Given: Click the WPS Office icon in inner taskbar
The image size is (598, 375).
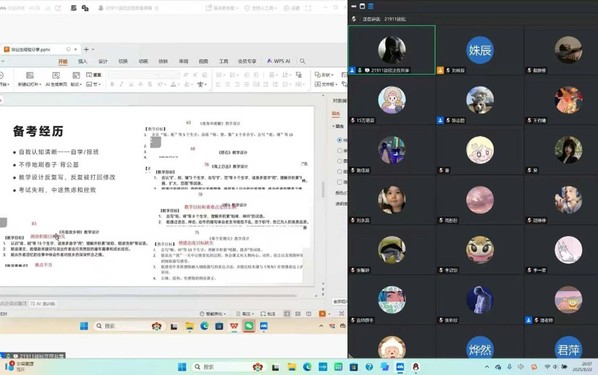Looking at the screenshot, I should [234, 326].
